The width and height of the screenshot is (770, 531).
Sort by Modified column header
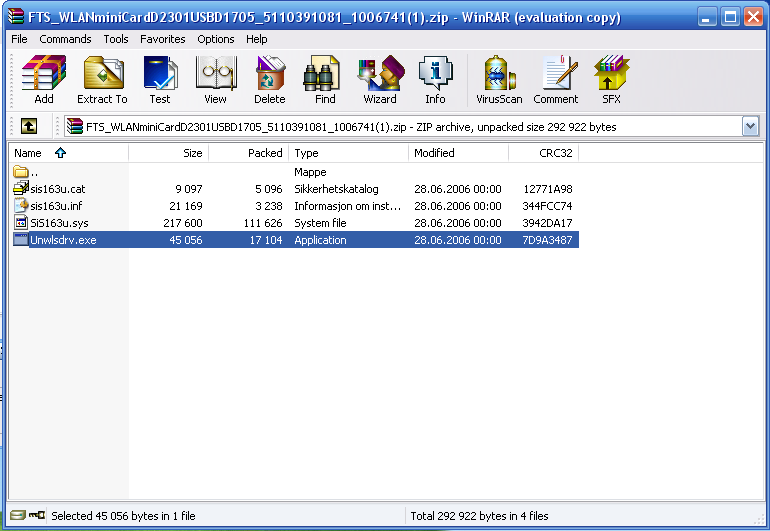(x=458, y=153)
